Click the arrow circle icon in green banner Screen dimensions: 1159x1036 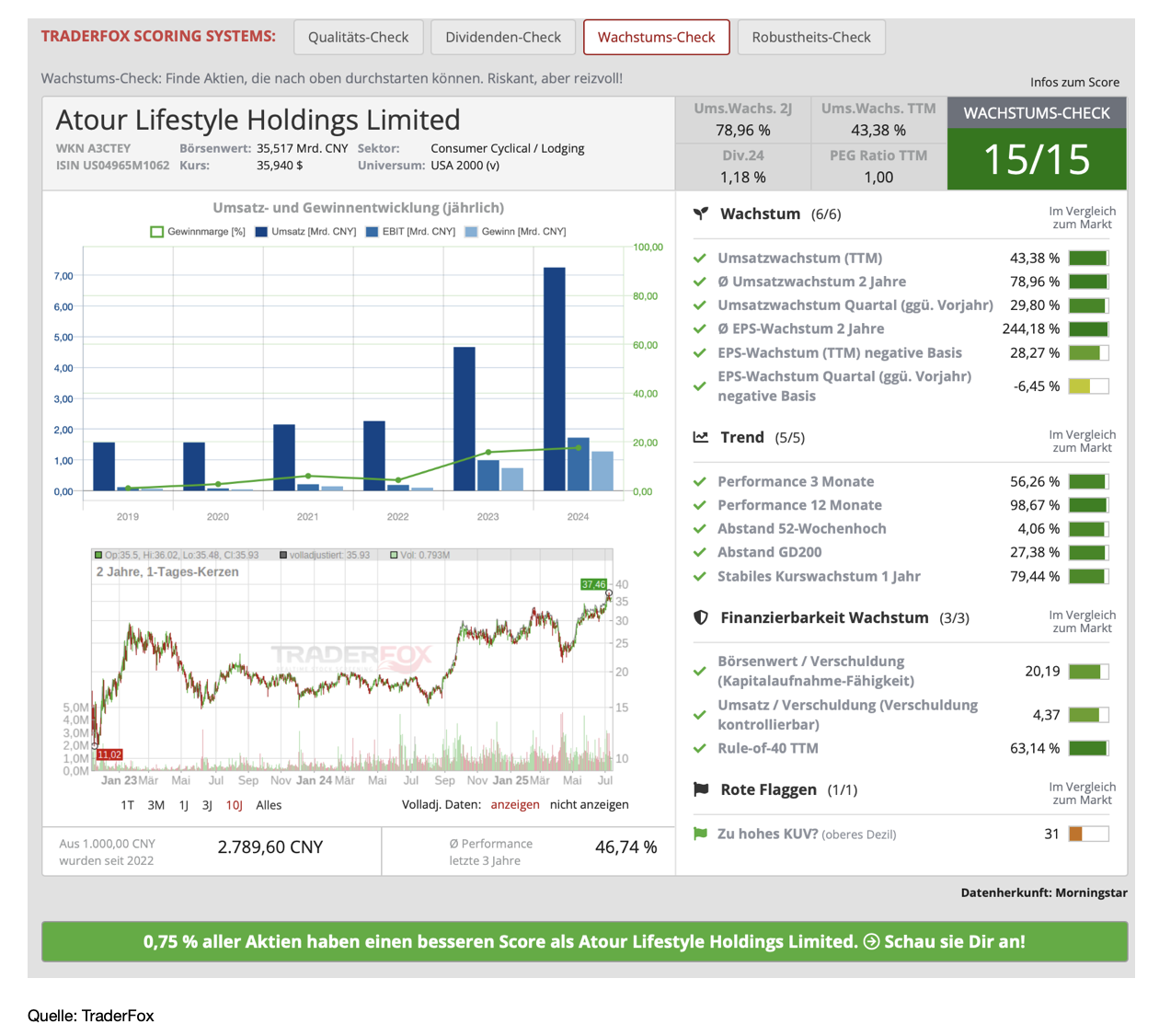(x=871, y=941)
